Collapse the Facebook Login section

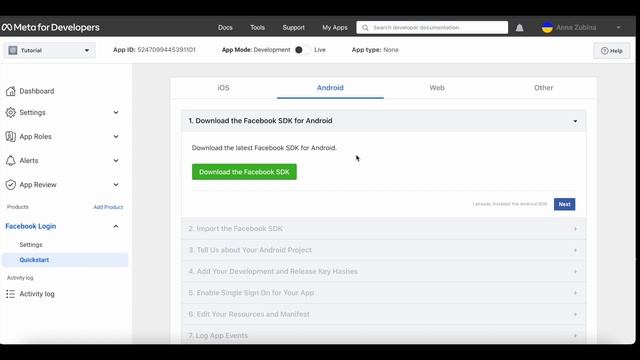click(x=116, y=226)
